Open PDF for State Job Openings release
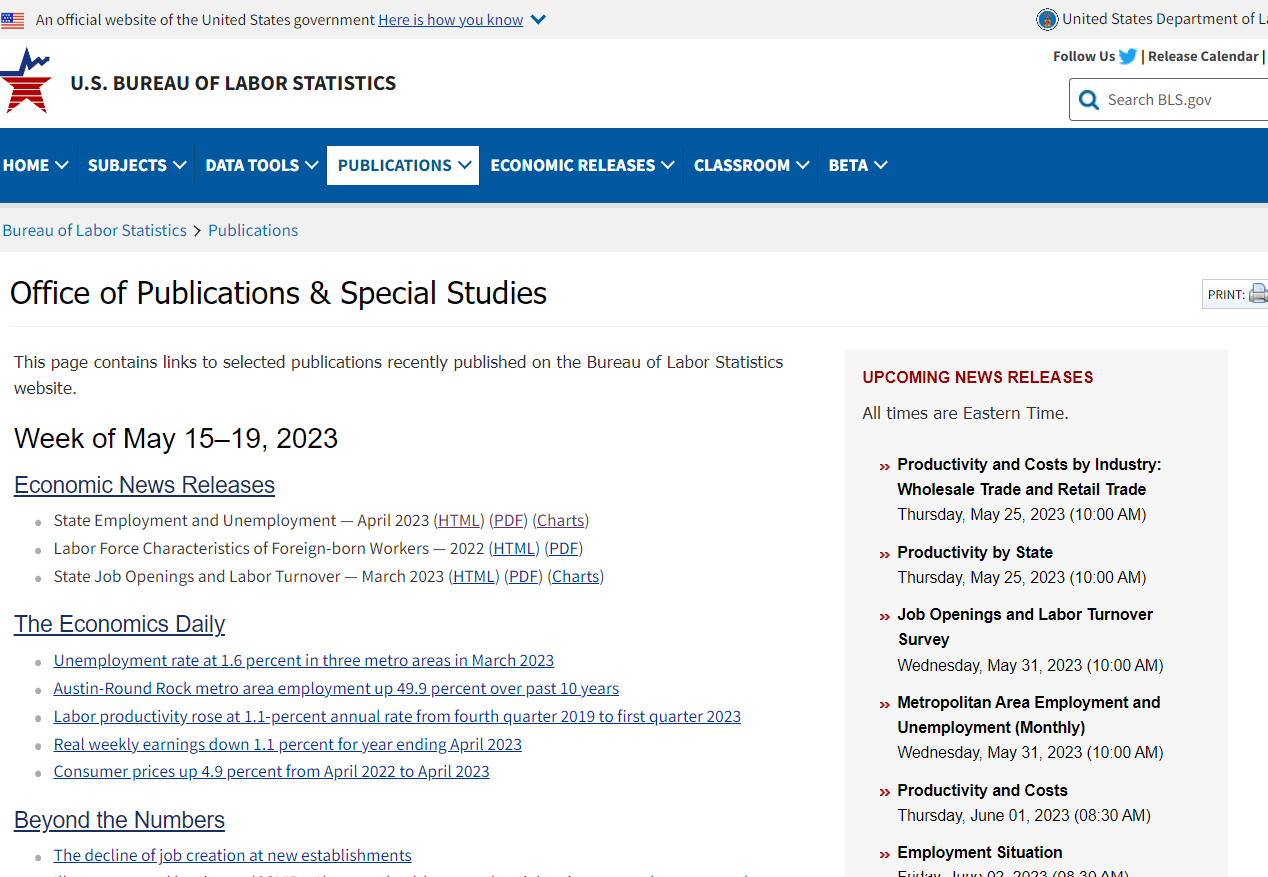This screenshot has height=877, width=1268. pos(524,576)
